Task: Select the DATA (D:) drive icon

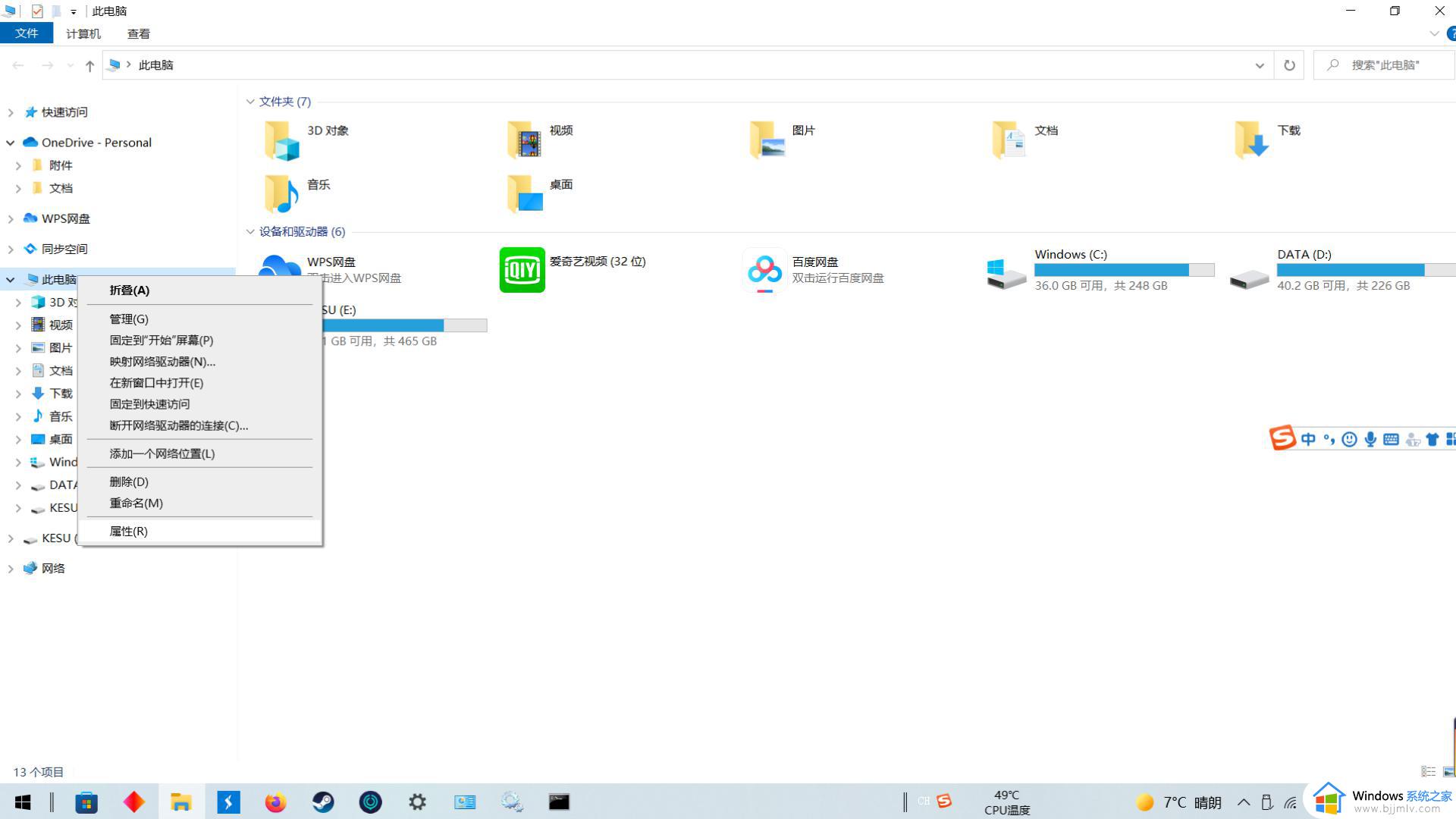Action: tap(1249, 279)
